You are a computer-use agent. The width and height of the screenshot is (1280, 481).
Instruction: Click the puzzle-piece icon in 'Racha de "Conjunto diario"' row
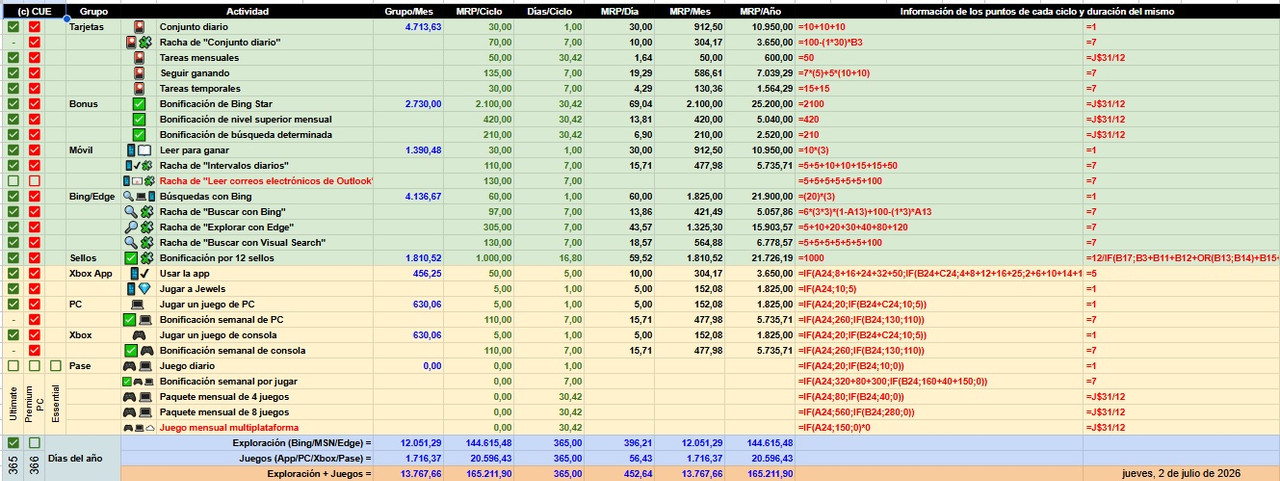(x=146, y=43)
